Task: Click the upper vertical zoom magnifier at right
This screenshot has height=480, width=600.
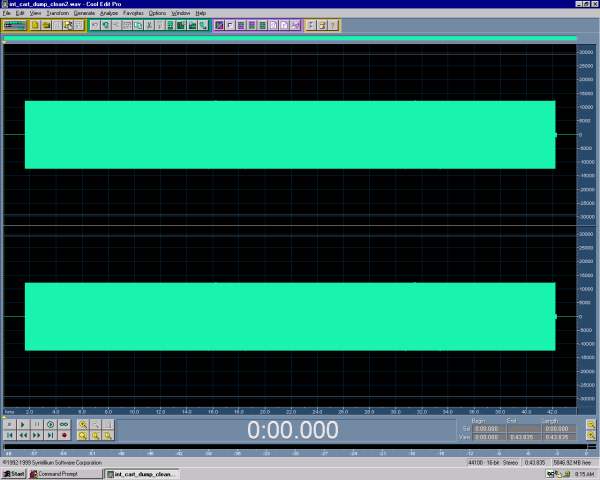Action: [x=591, y=424]
